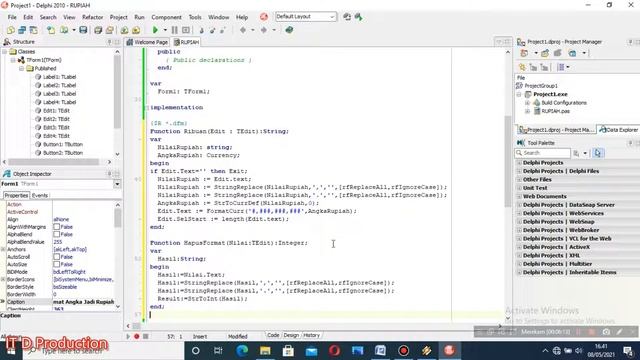640x360 pixels.
Task: Open the Object Inspector Form1 component dropdown
Action: coord(117,184)
